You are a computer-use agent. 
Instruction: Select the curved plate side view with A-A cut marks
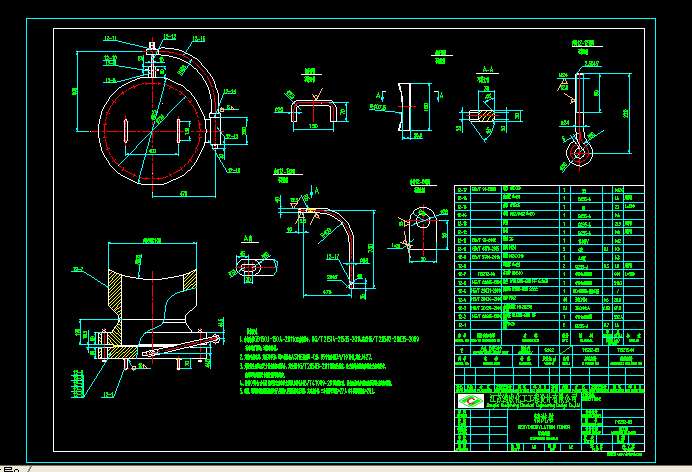406,107
